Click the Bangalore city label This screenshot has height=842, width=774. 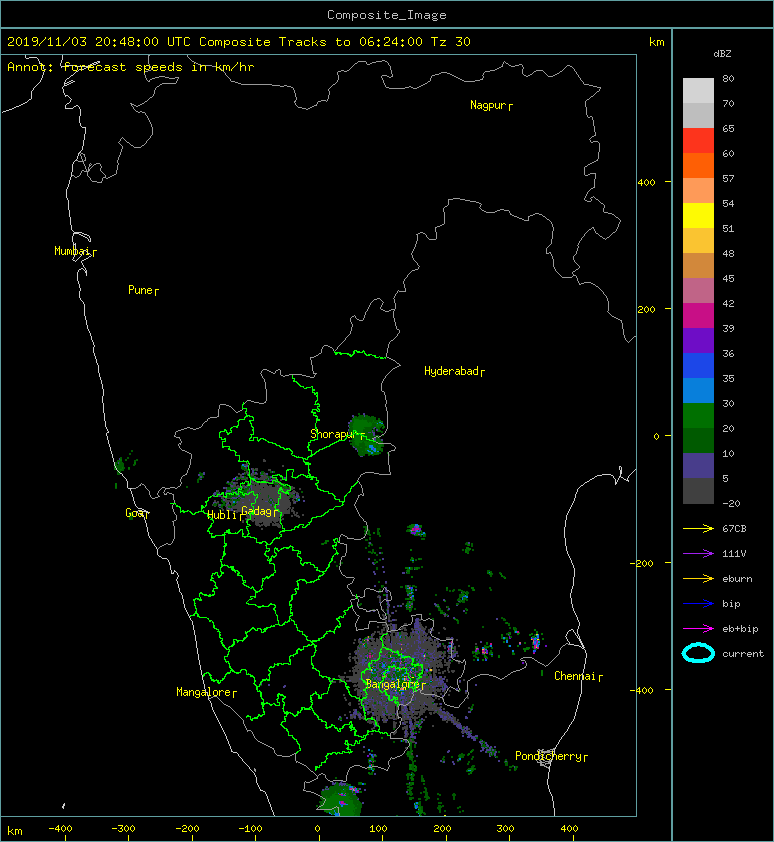click(393, 684)
